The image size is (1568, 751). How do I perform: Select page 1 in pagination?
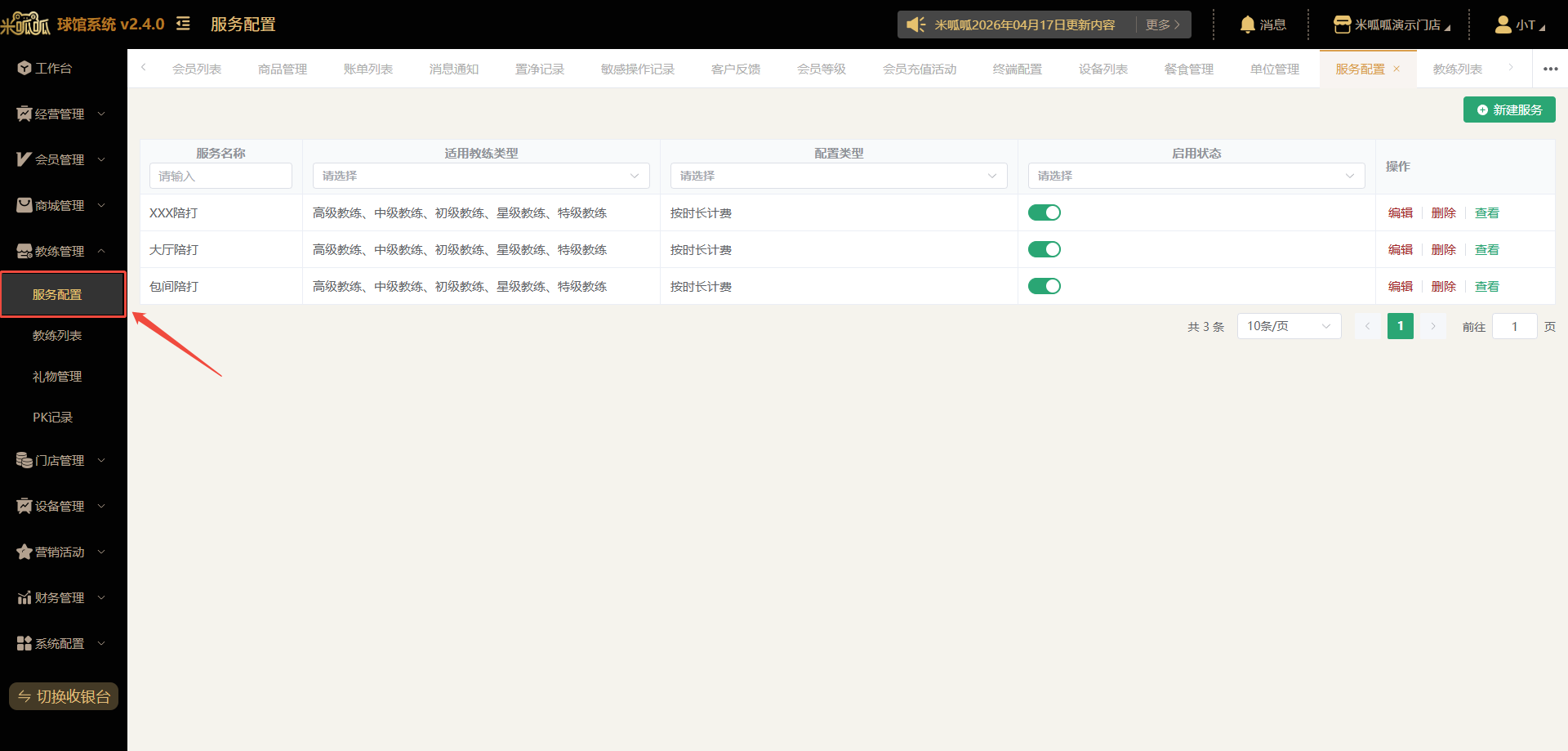(x=1400, y=326)
